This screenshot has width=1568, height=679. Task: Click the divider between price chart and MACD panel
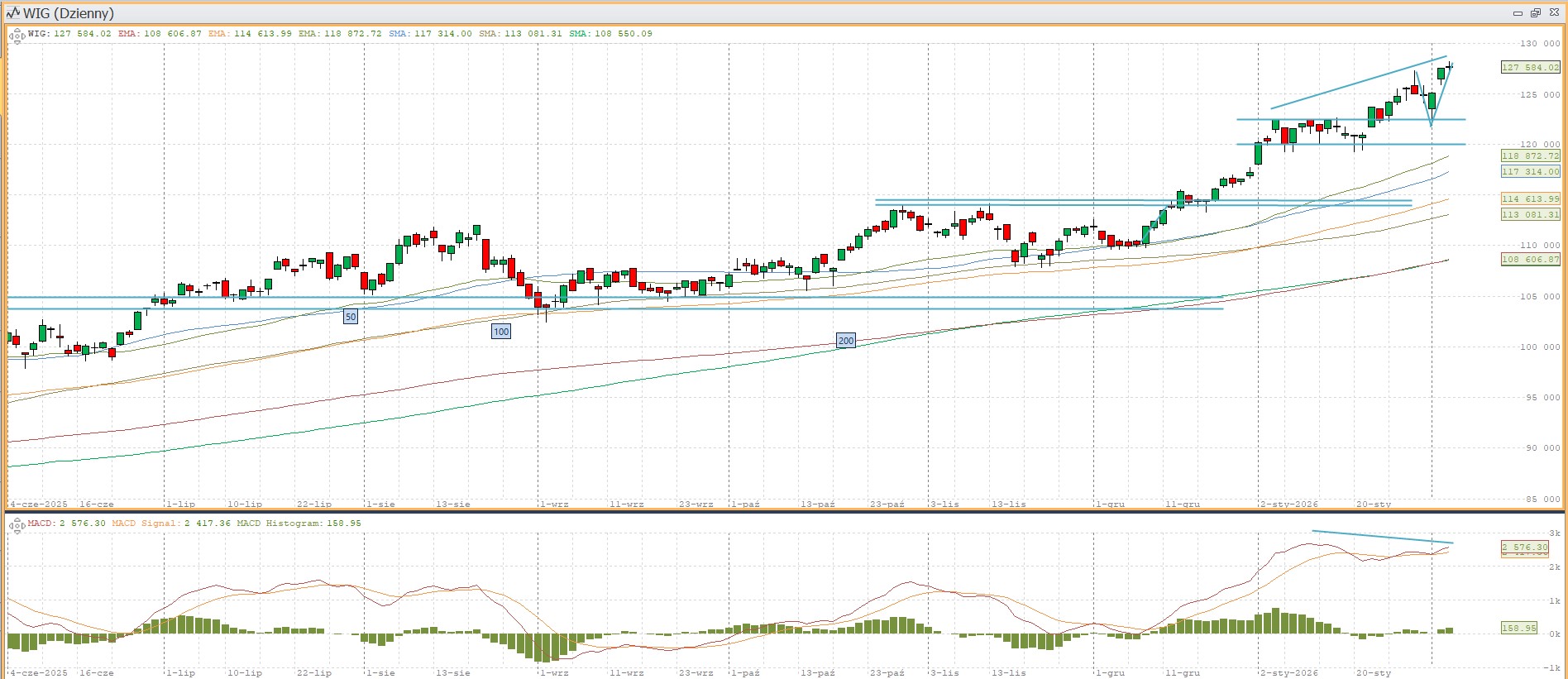784,512
